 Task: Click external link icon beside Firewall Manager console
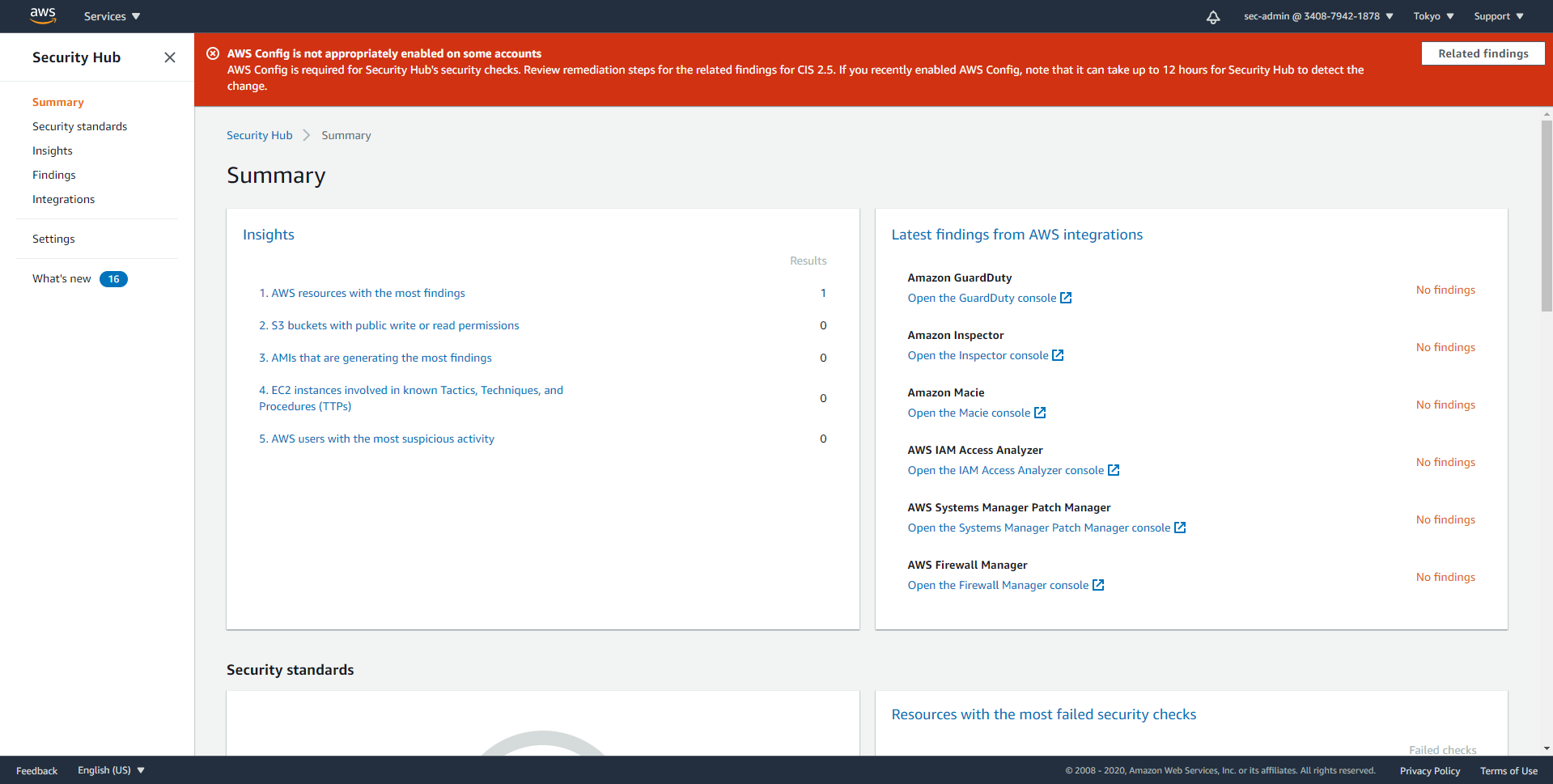(x=1098, y=585)
